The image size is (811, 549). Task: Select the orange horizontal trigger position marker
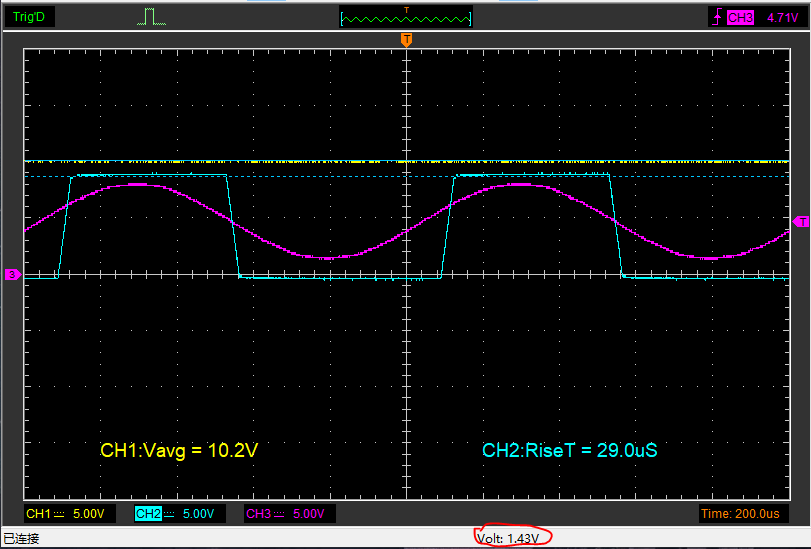(406, 39)
